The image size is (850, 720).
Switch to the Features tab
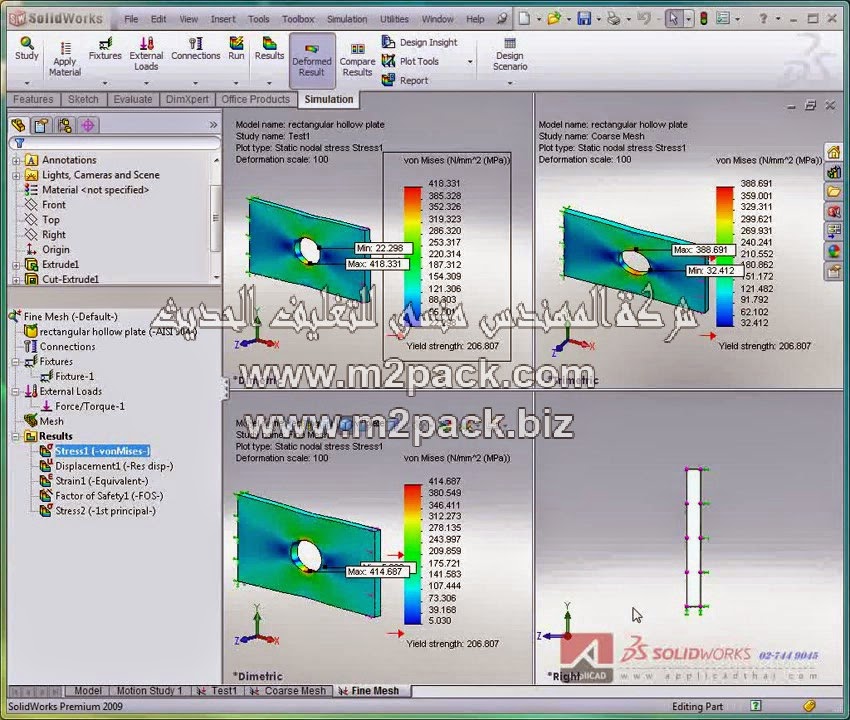coord(33,99)
